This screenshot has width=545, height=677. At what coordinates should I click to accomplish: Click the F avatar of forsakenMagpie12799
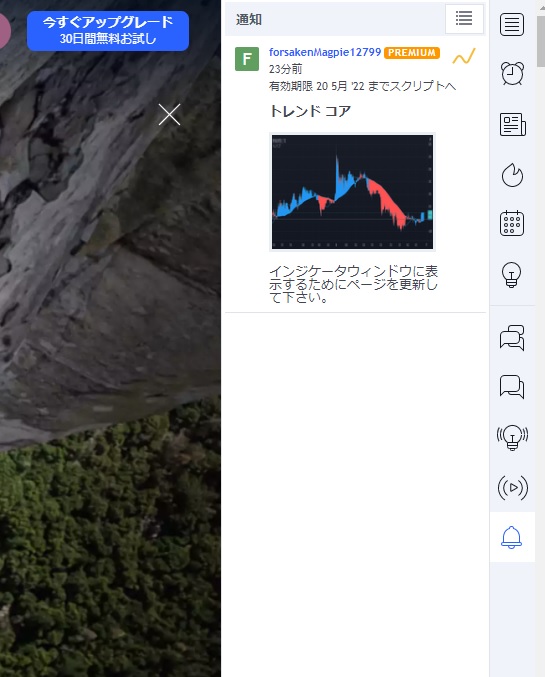(x=247, y=59)
